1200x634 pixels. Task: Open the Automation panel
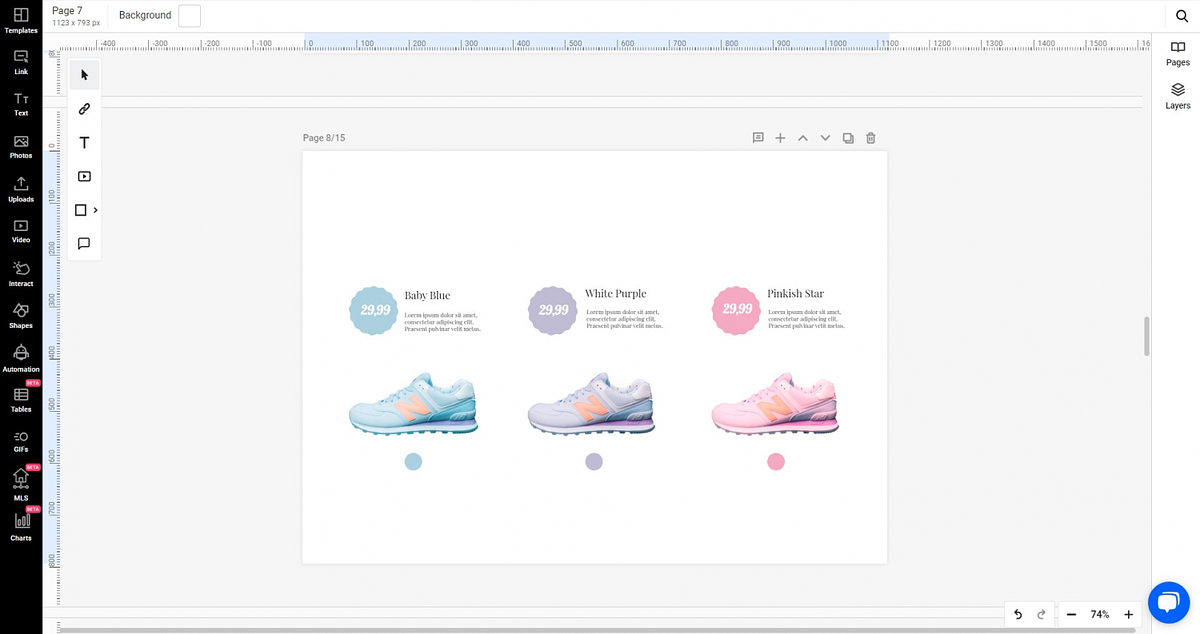tap(20, 358)
